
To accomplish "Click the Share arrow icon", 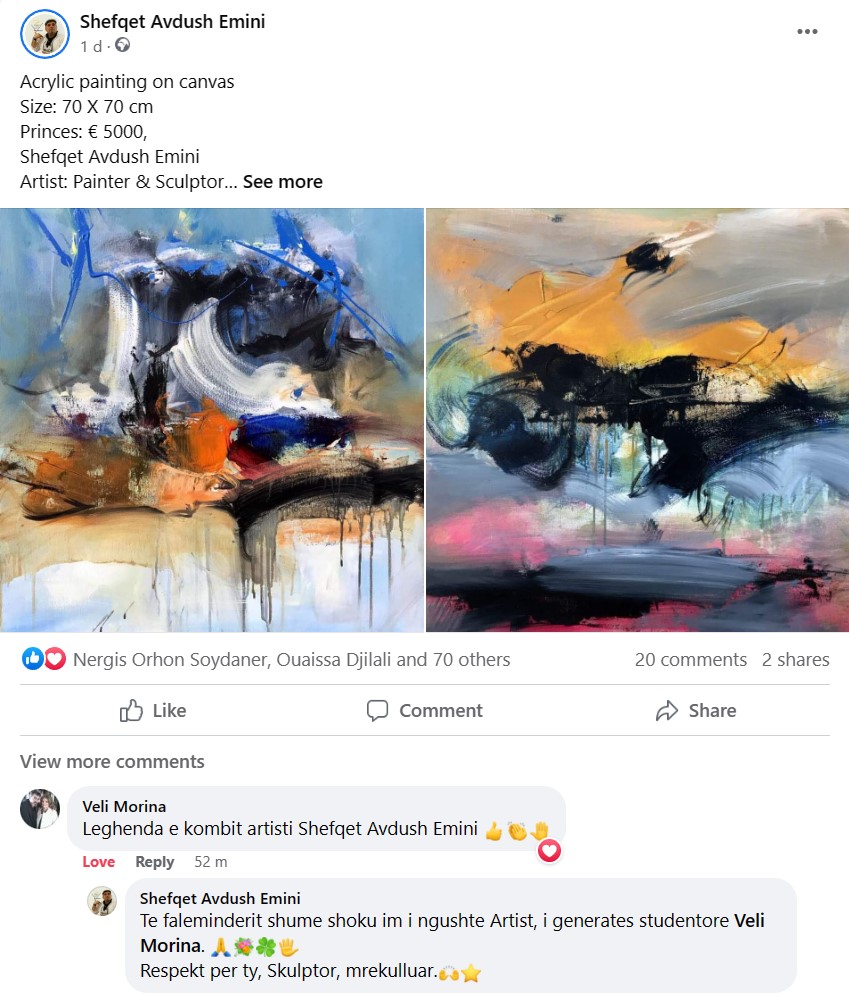I will 667,711.
